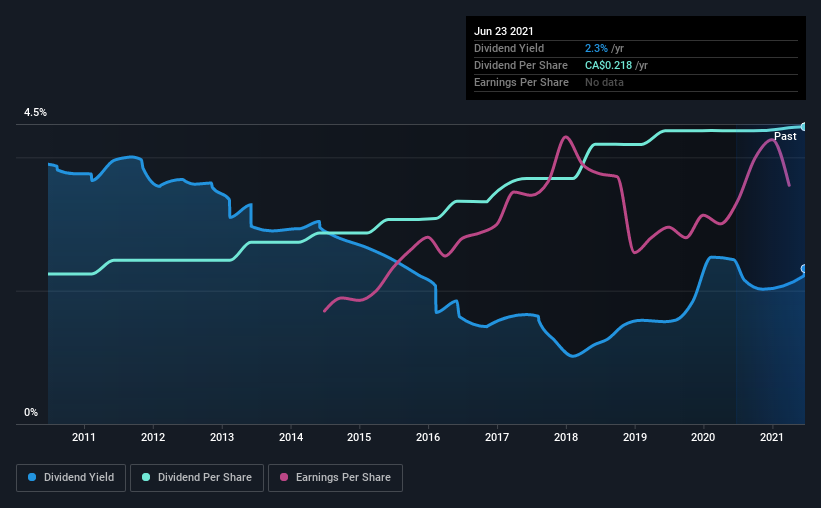This screenshot has width=821, height=508.
Task: Toggle the Dividend Per Share legend button
Action: tap(197, 478)
